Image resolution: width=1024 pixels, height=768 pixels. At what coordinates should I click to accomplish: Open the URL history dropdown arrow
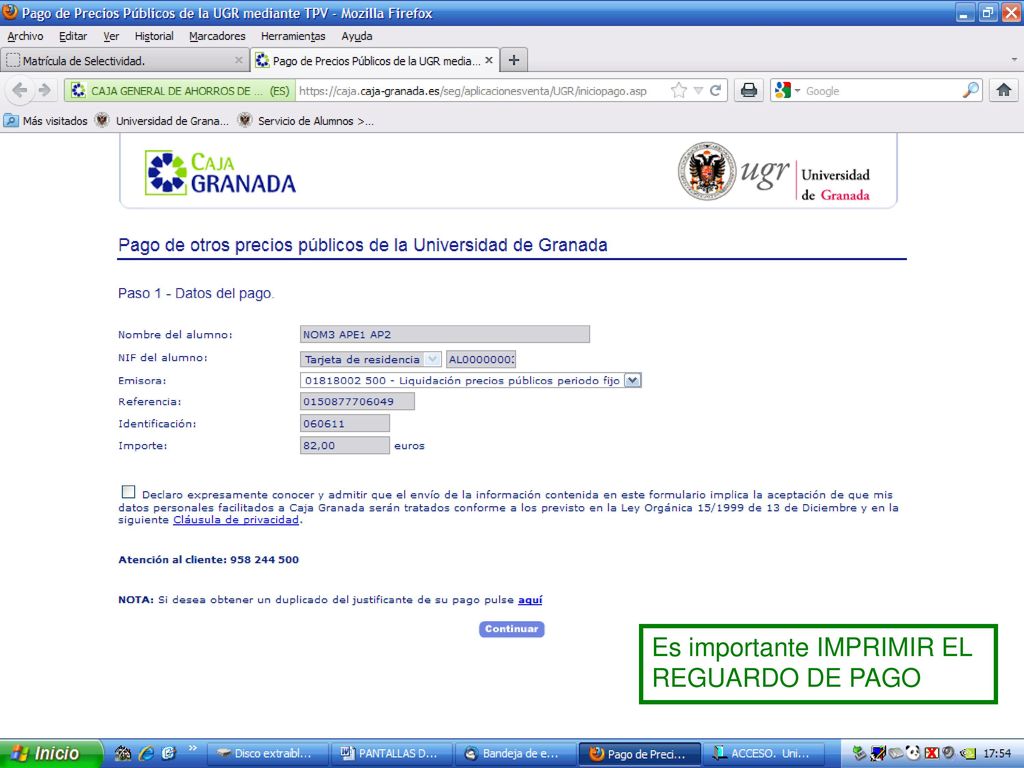point(698,91)
